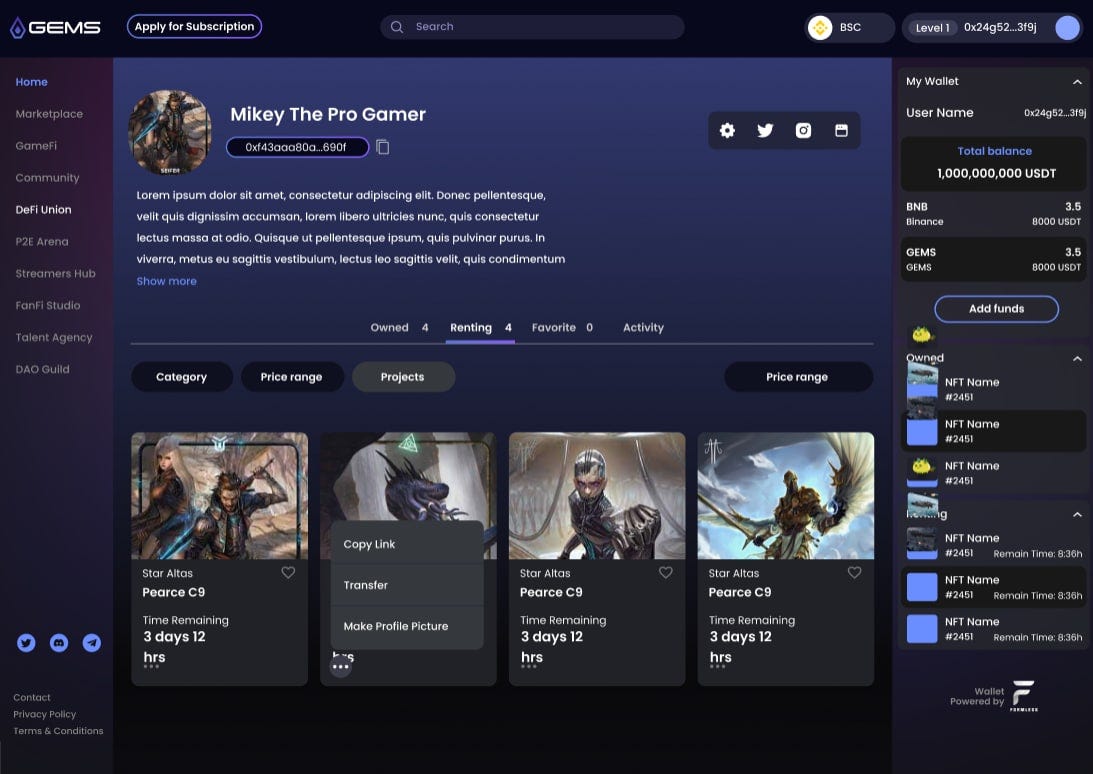This screenshot has height=774, width=1093.
Task: Open profile settings gear icon
Action: 727,130
